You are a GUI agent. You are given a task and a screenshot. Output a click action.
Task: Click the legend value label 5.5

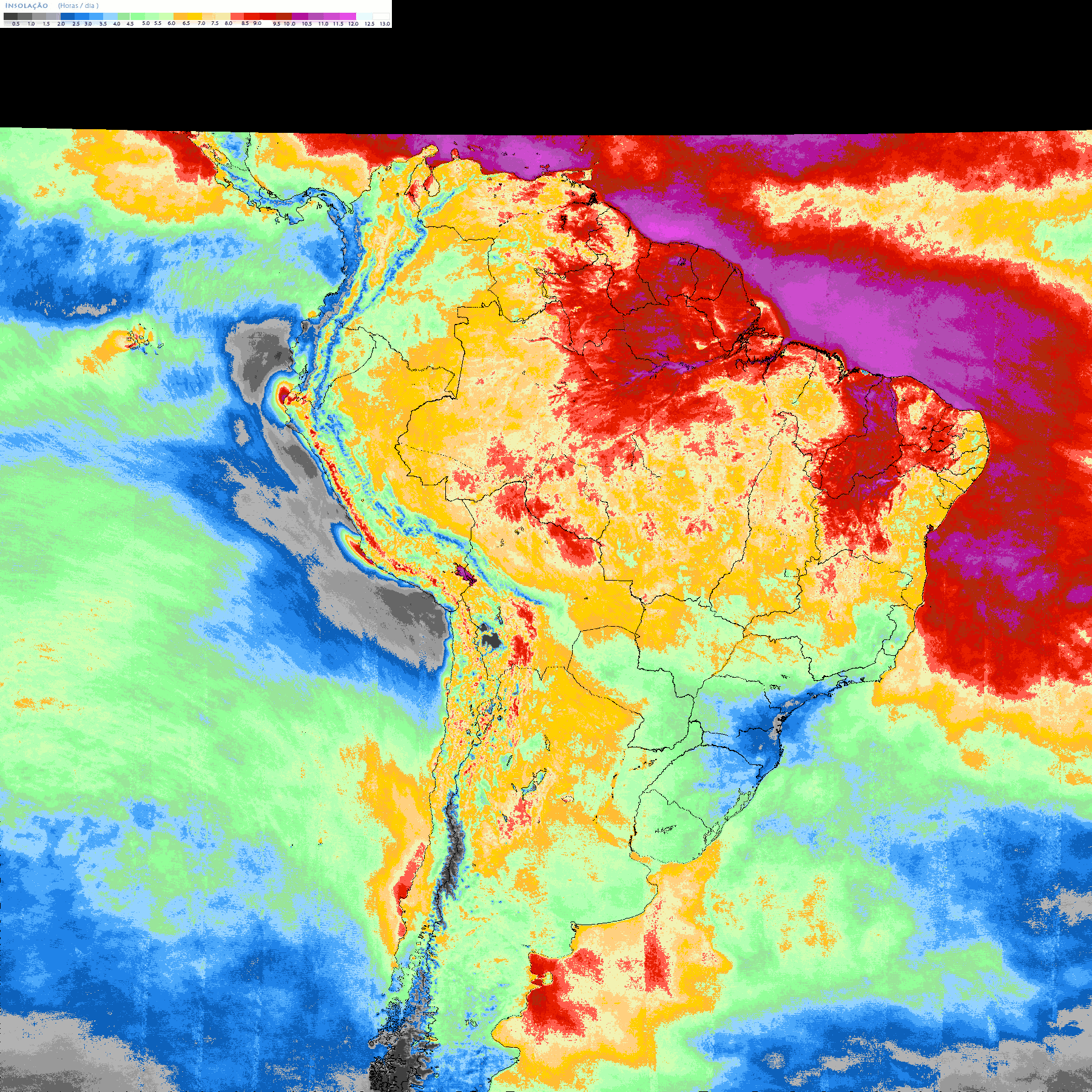(158, 23)
